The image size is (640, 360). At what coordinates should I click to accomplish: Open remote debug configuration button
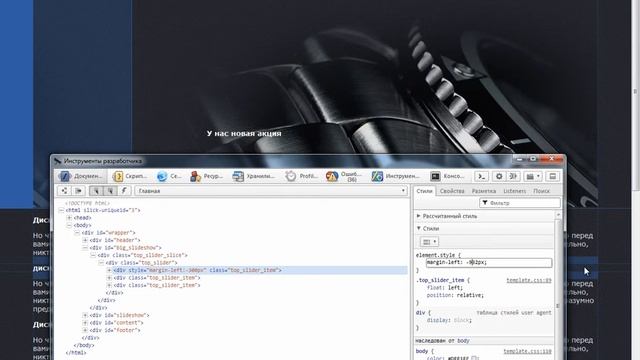(513, 176)
